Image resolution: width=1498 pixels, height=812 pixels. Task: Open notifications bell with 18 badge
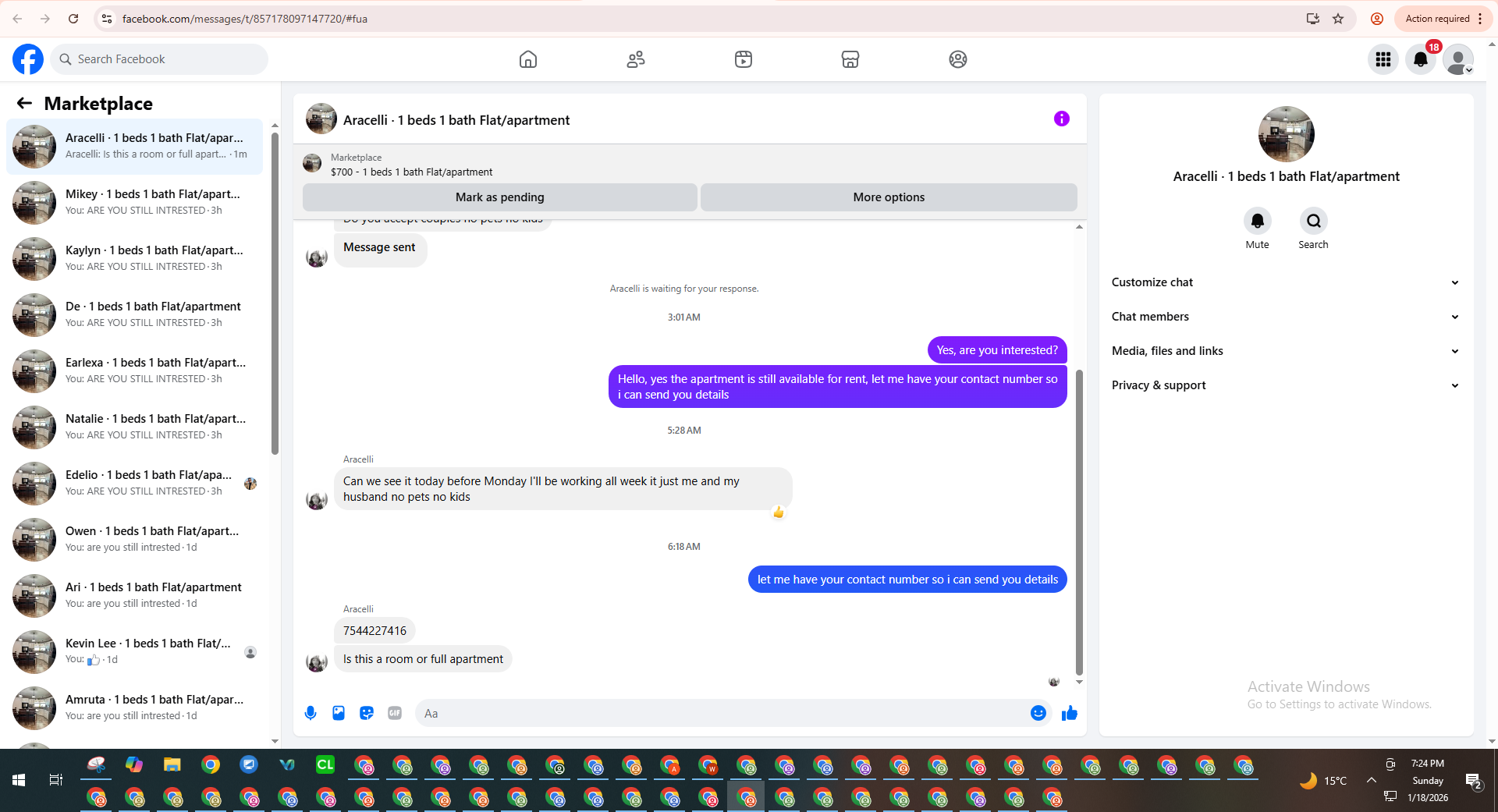[x=1421, y=59]
